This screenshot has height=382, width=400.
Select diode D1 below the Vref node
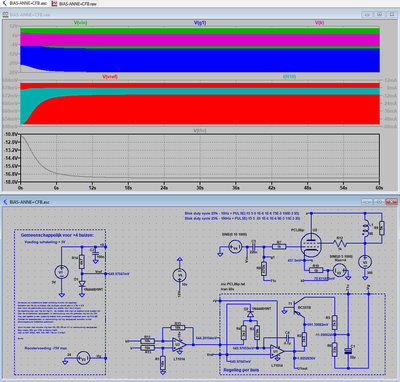click(82, 284)
